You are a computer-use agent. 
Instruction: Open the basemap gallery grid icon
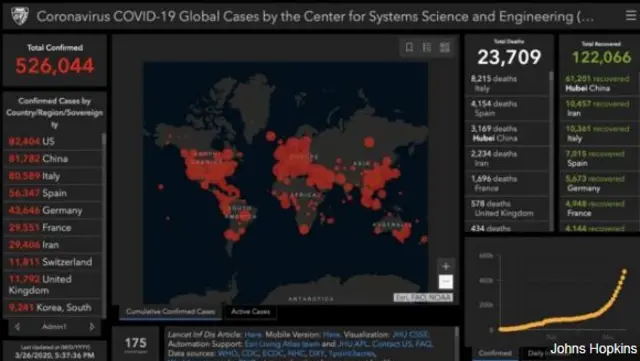[444, 47]
